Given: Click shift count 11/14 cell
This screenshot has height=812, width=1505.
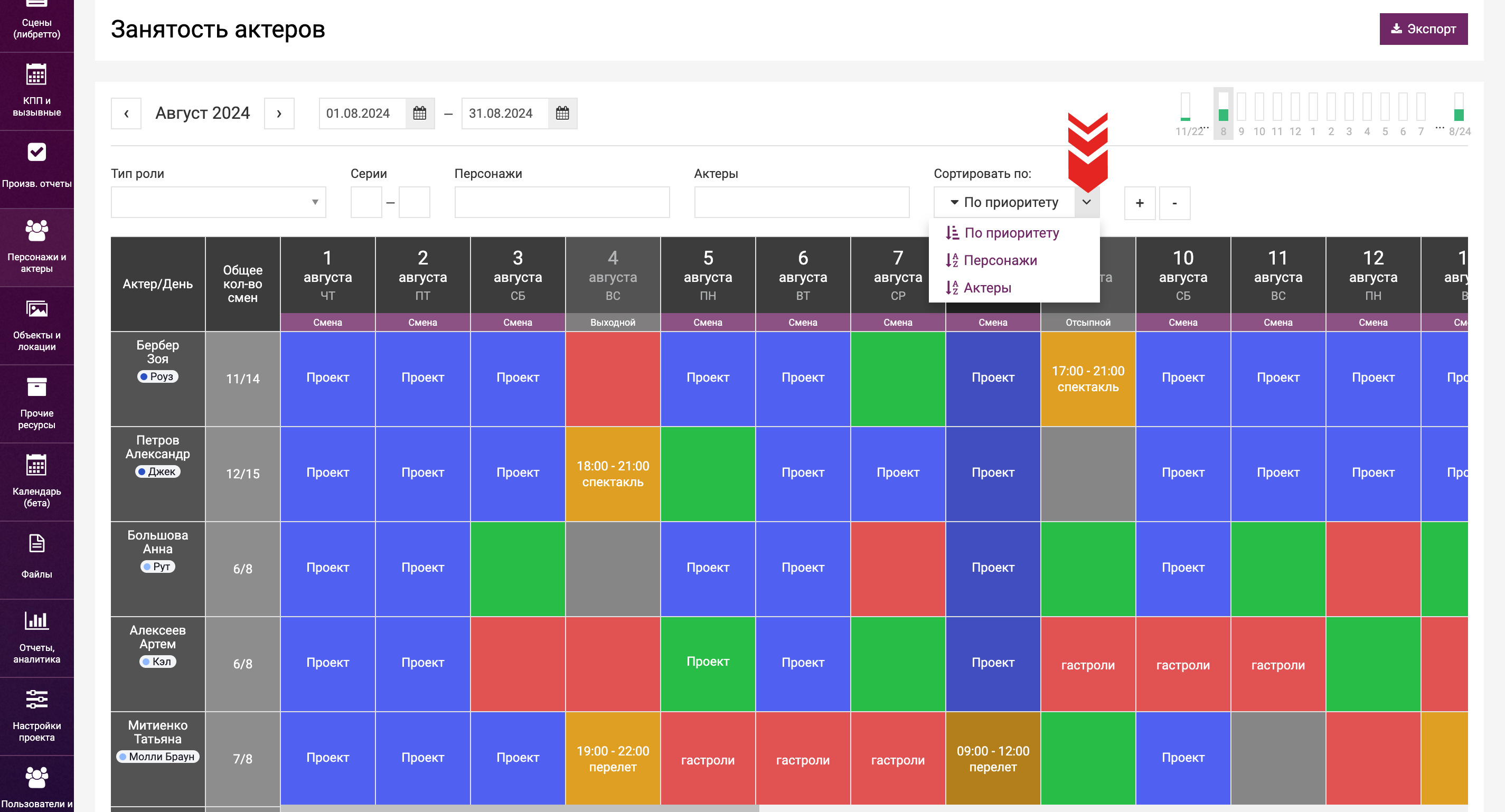Looking at the screenshot, I should pos(243,379).
